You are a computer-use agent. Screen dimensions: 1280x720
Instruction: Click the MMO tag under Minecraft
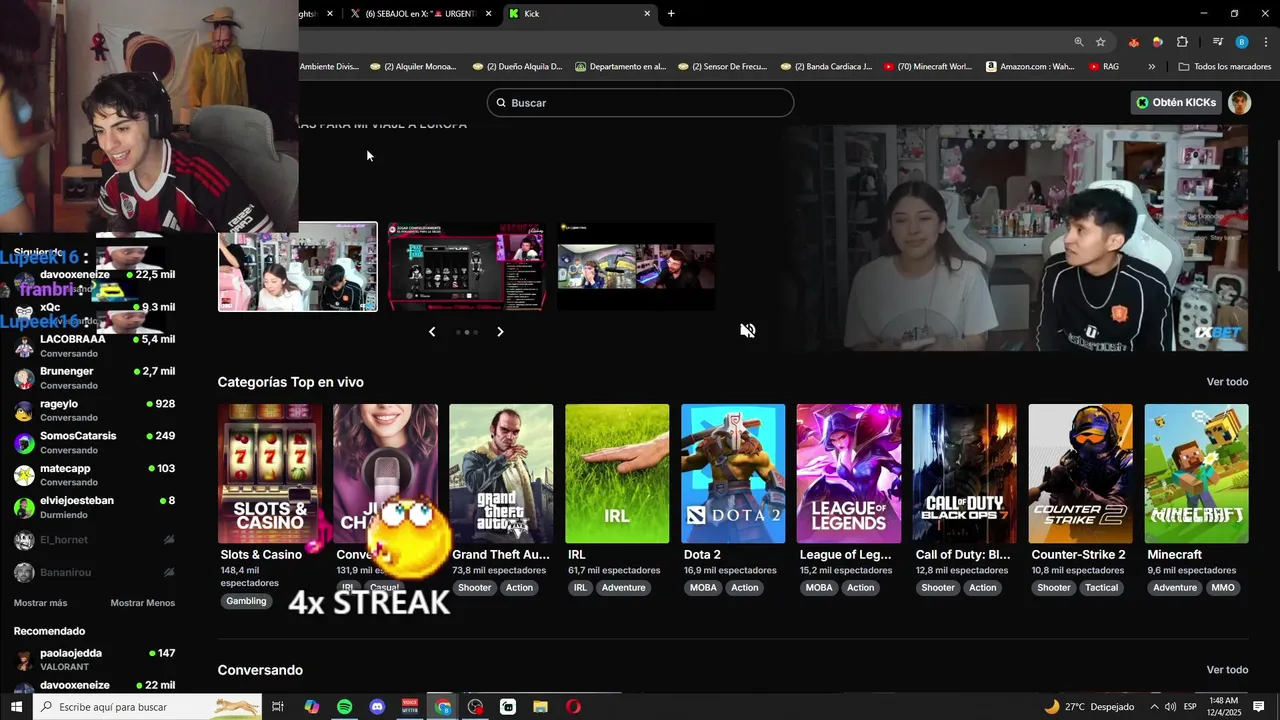pos(1223,588)
